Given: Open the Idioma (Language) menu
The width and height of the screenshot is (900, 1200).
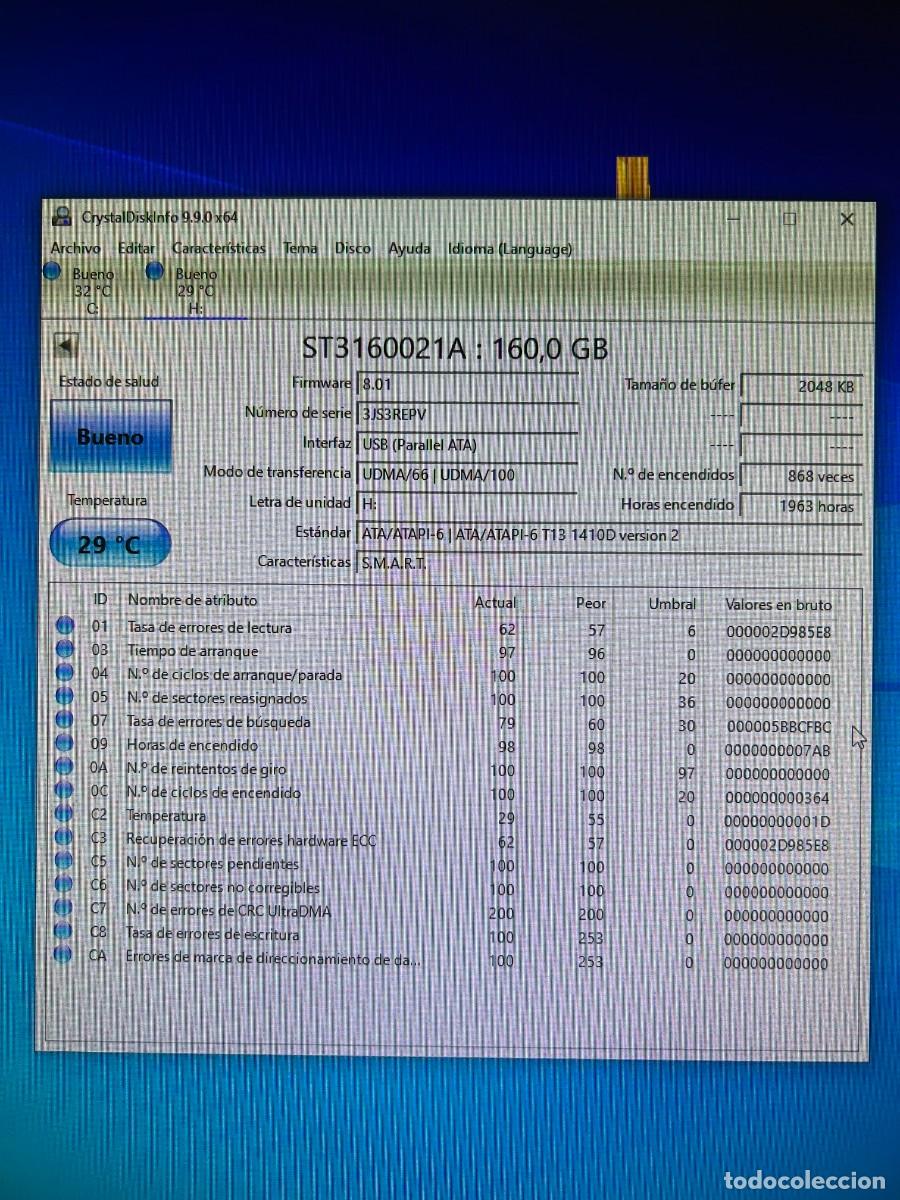Looking at the screenshot, I should pos(510,248).
